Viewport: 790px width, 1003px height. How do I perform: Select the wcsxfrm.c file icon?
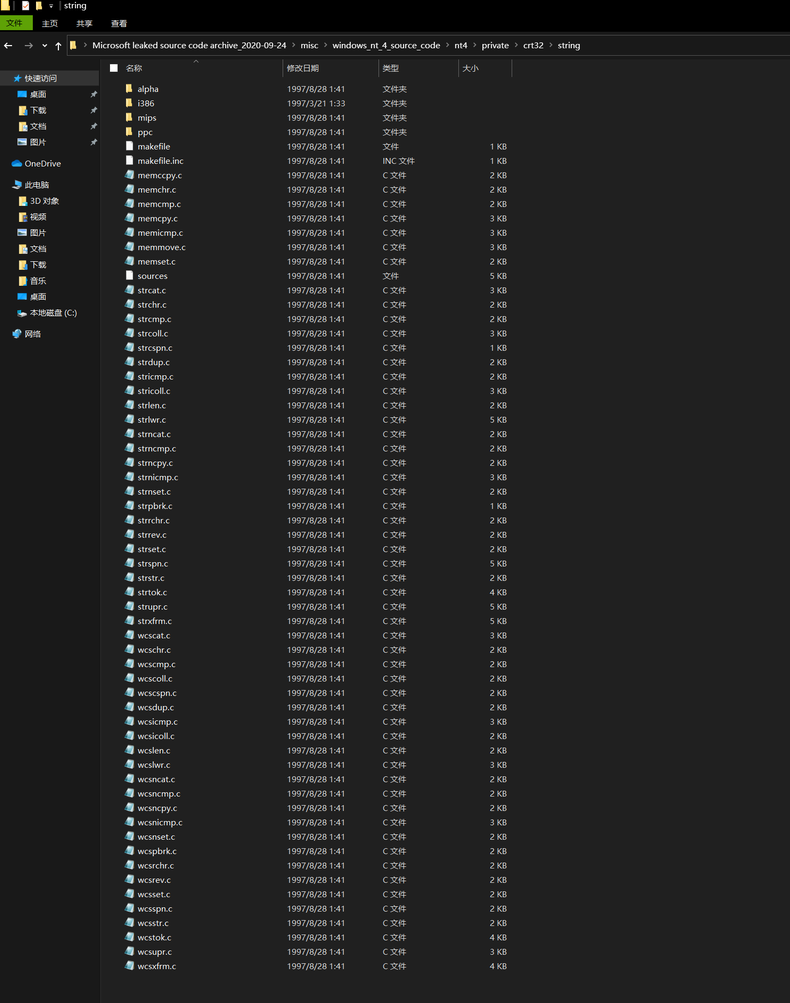coord(129,966)
